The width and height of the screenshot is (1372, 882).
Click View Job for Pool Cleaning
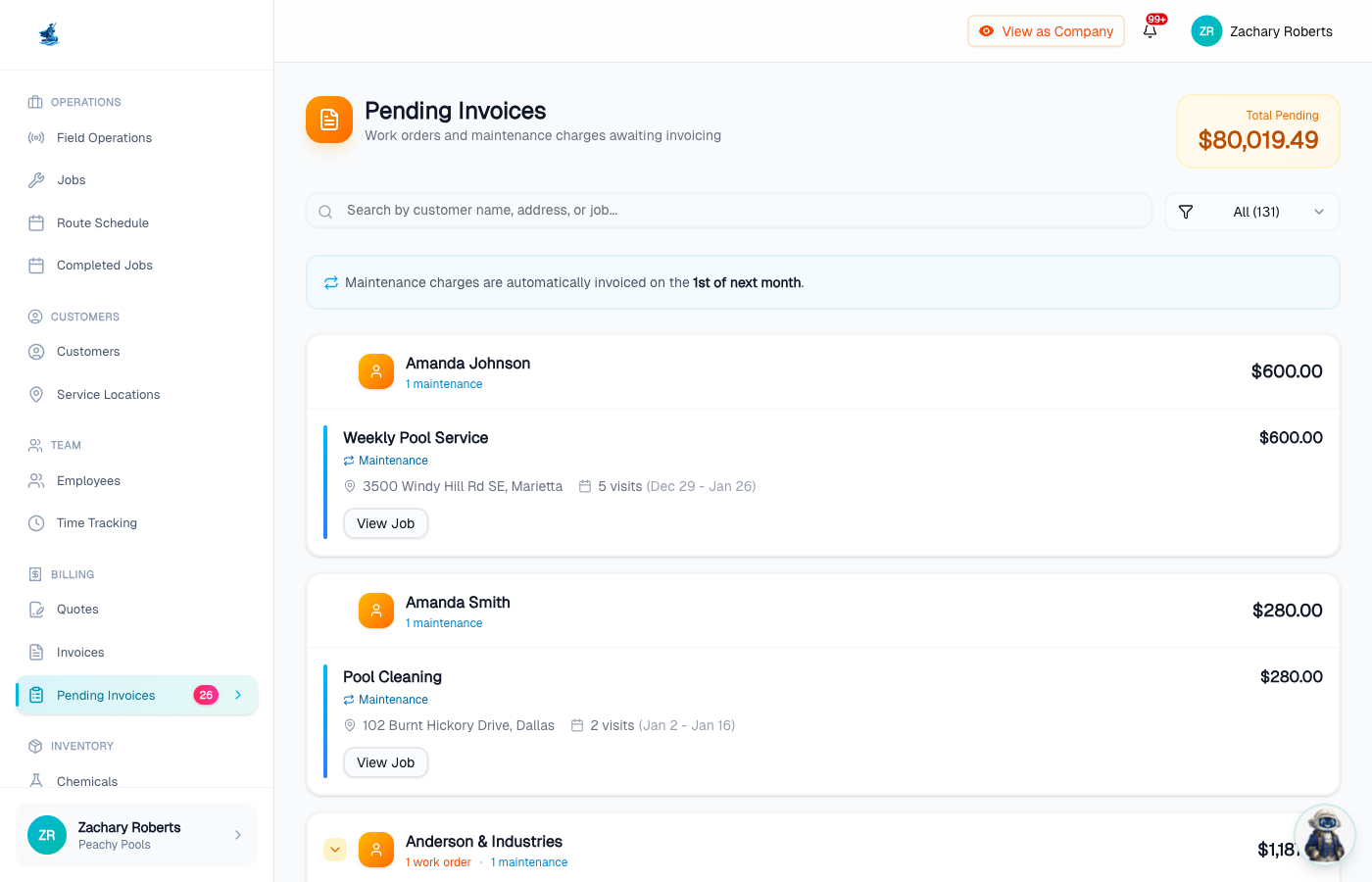coord(385,762)
